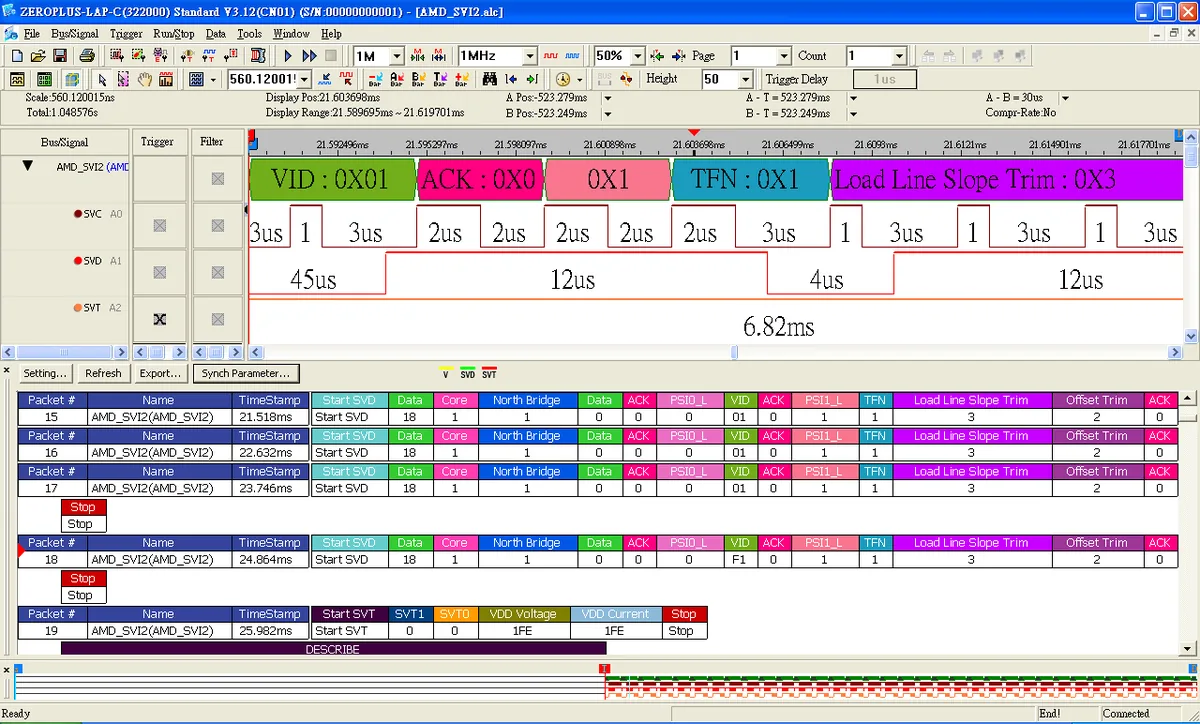Click the Save floppy disk icon
Image resolution: width=1200 pixels, height=724 pixels.
60,56
